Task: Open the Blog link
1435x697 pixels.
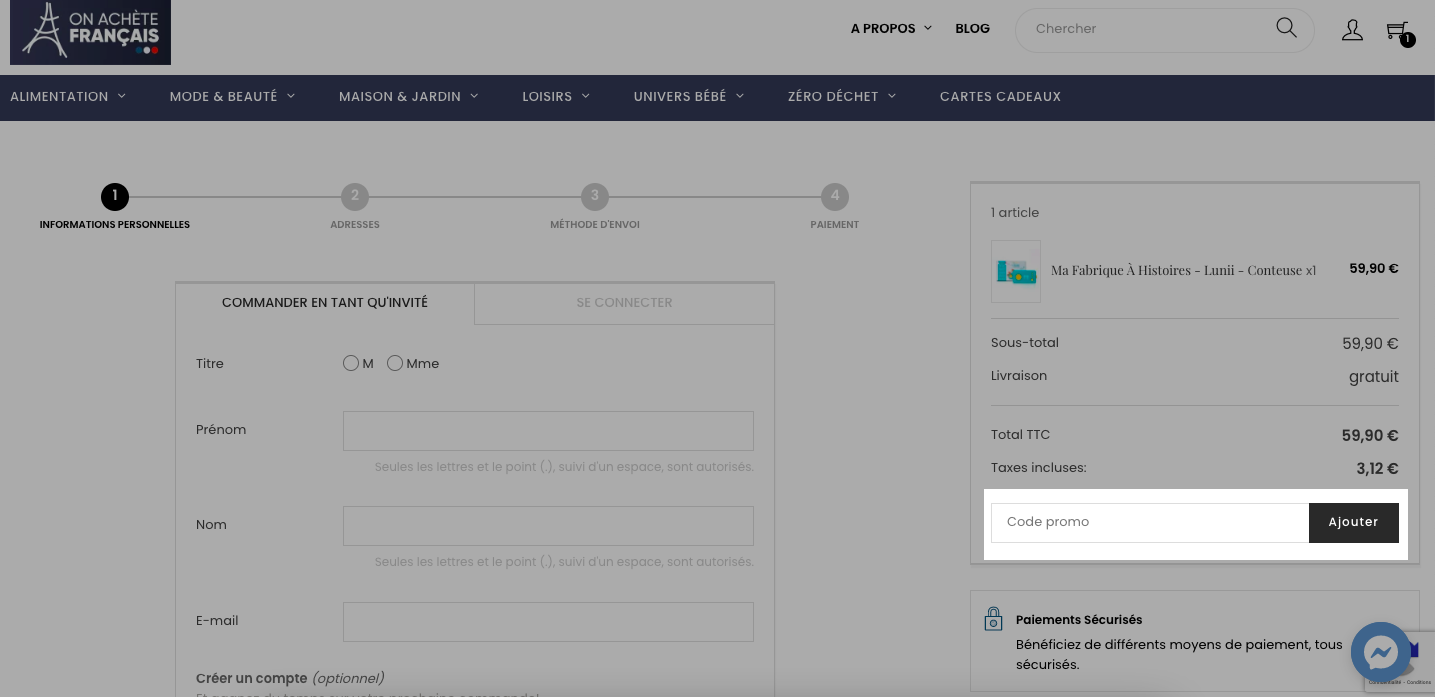Action: pyautogui.click(x=972, y=29)
